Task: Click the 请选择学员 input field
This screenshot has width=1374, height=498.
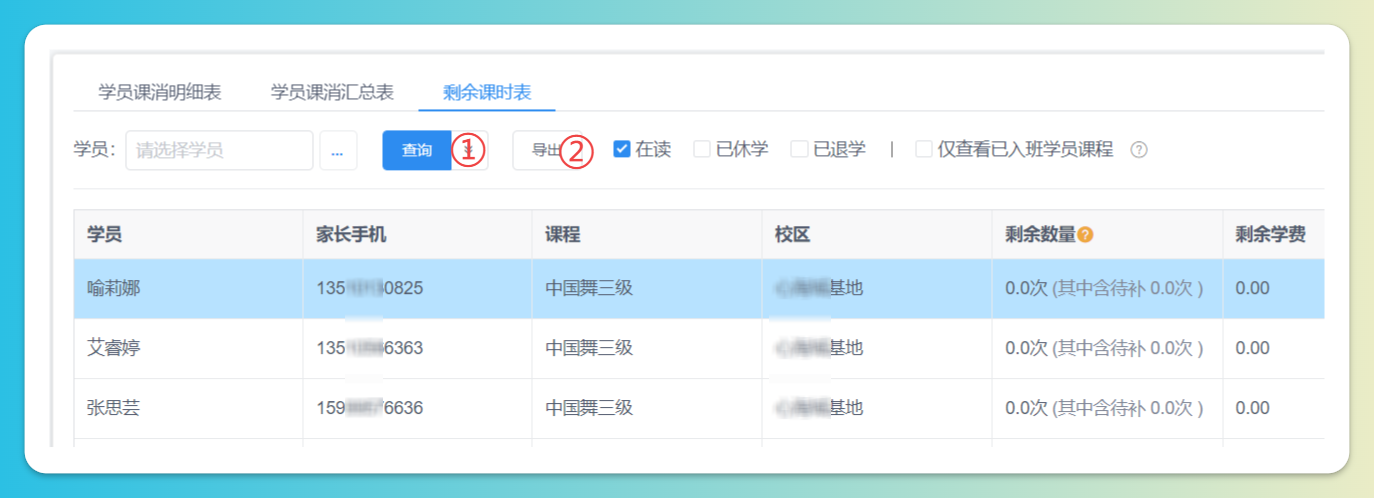Action: 219,150
